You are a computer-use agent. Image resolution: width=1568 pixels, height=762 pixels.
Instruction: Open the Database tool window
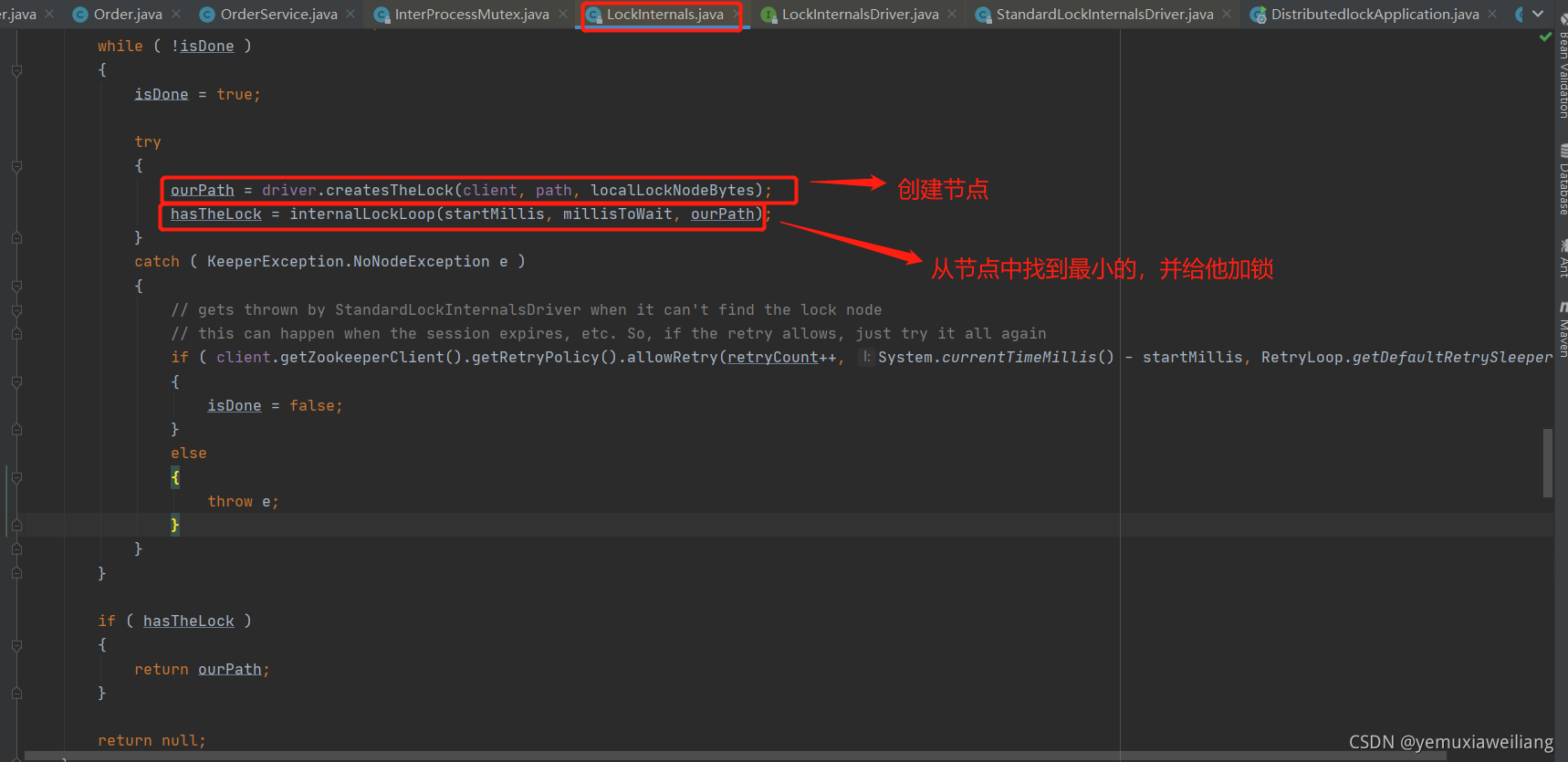point(1562,180)
